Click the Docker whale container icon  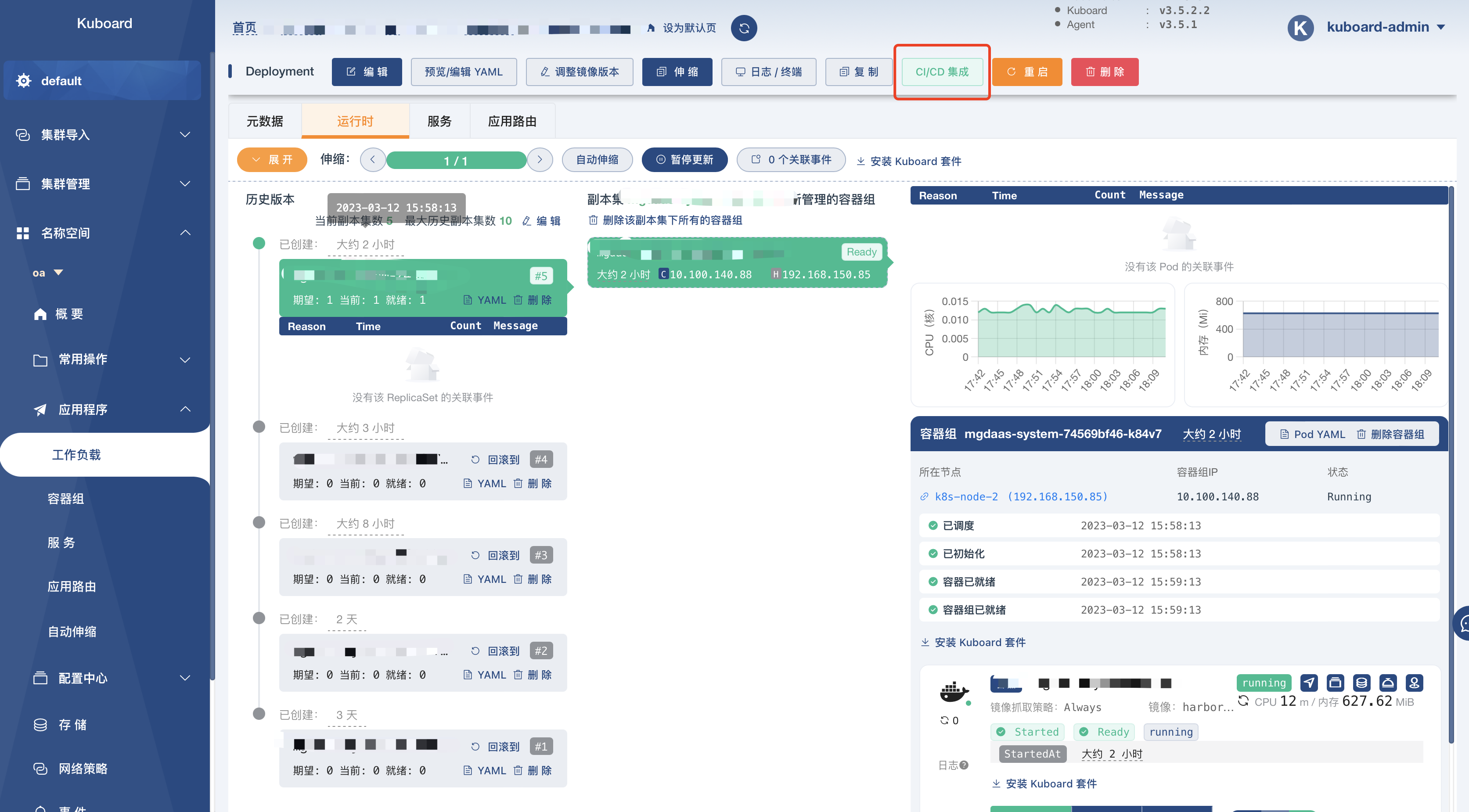click(x=954, y=693)
